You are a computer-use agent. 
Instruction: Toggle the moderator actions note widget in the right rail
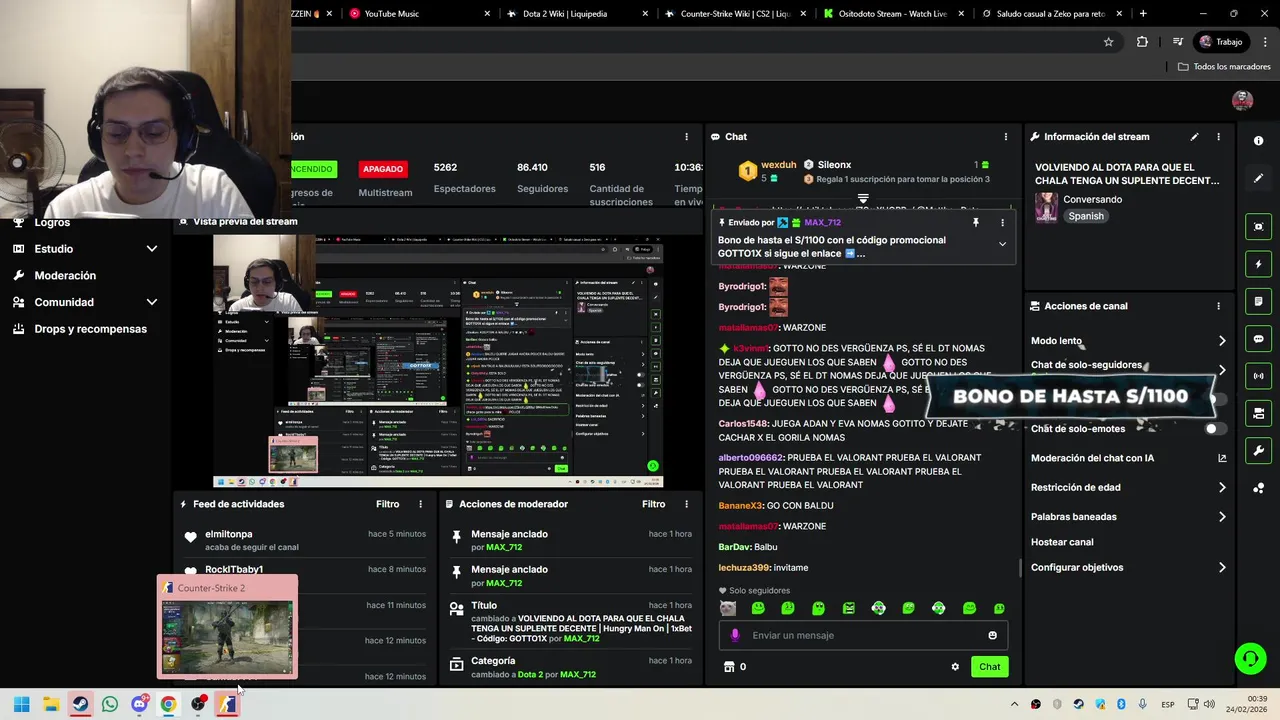(x=1258, y=301)
